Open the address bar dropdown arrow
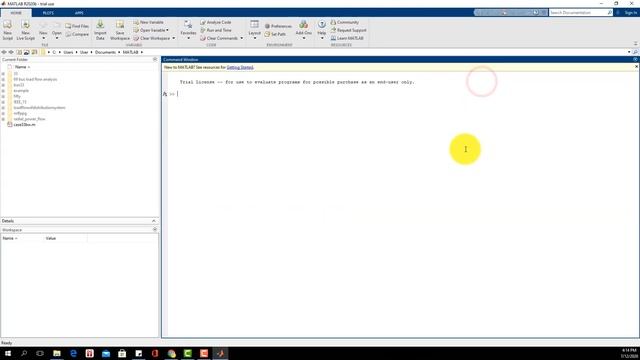640x360 pixels. pyautogui.click(x=629, y=52)
